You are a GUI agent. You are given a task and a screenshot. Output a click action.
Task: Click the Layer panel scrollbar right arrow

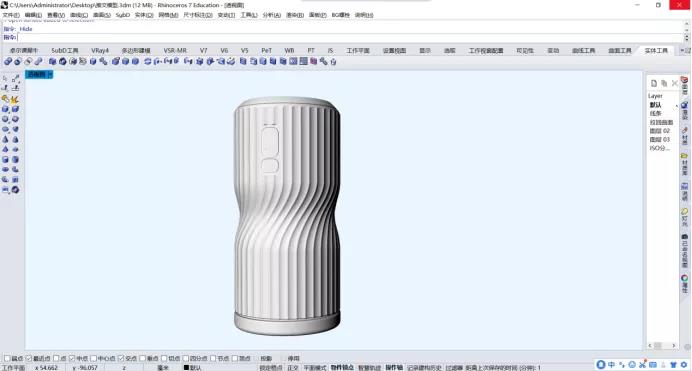[x=674, y=345]
